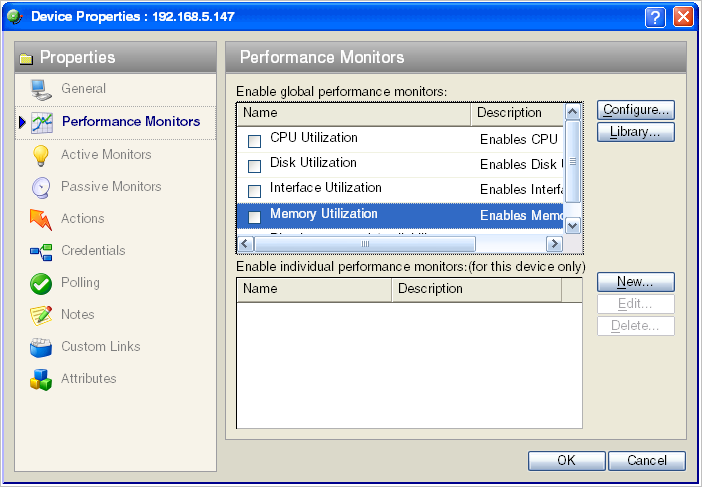Click the individual monitors Name column header
Image resolution: width=702 pixels, height=487 pixels.
[x=314, y=289]
